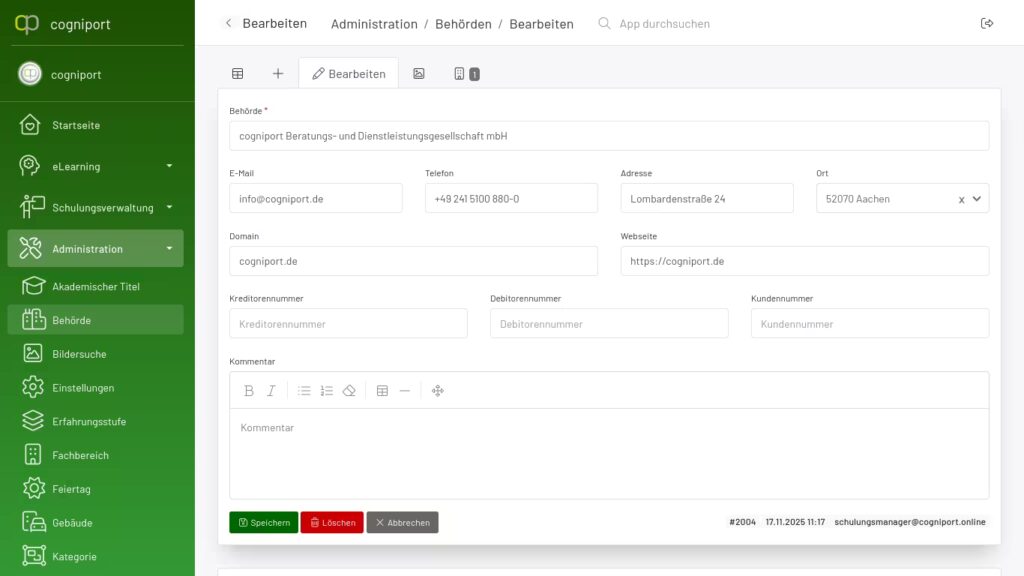Insert numbered list in Kommentar editor
1024x576 pixels.
click(x=327, y=391)
